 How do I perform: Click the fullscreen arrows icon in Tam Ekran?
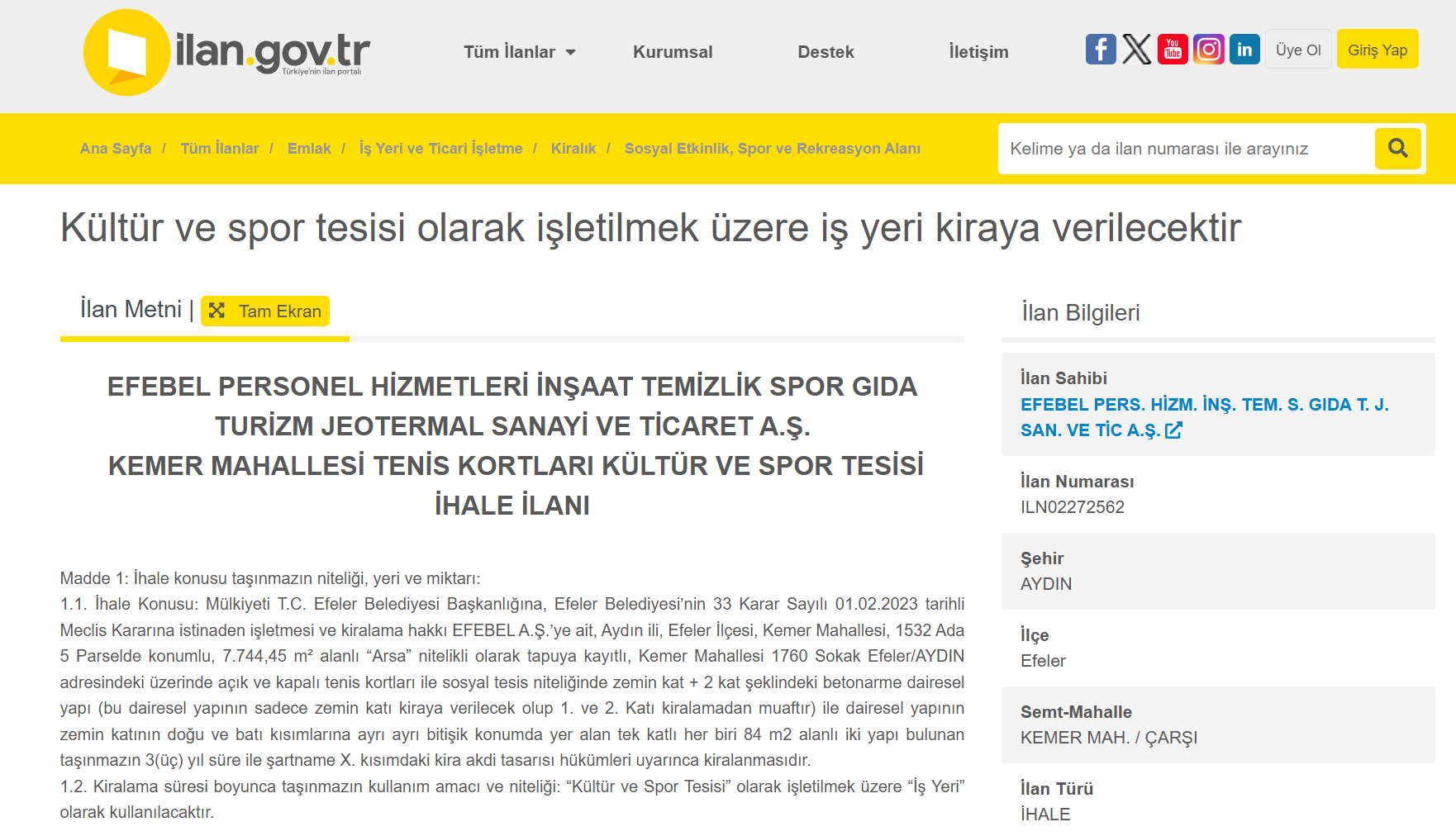(217, 311)
